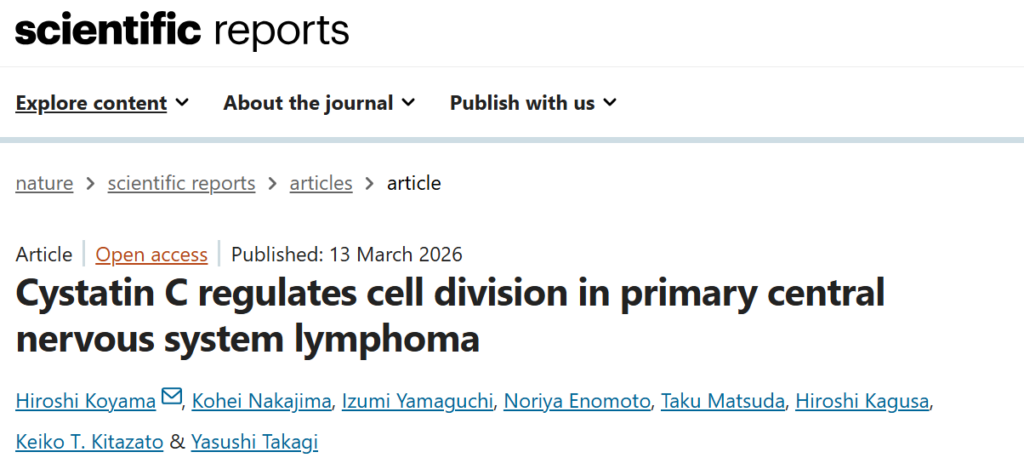Open author Taku Matsuda's link
The height and width of the screenshot is (475, 1024).
click(723, 401)
